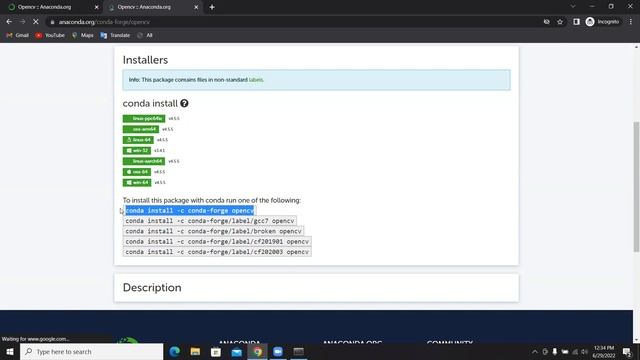Open Microsoft Edge from the taskbar
Screen dimensions: 640x360
pyautogui.click(x=175, y=351)
